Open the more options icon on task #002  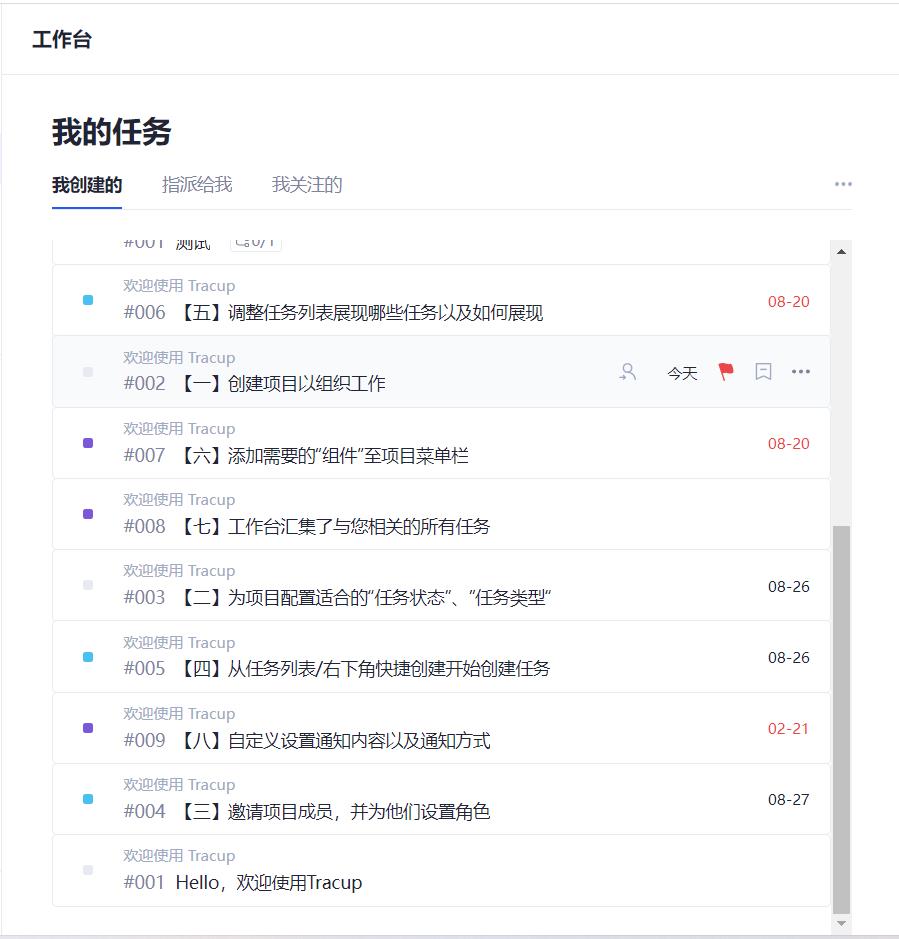click(x=800, y=371)
